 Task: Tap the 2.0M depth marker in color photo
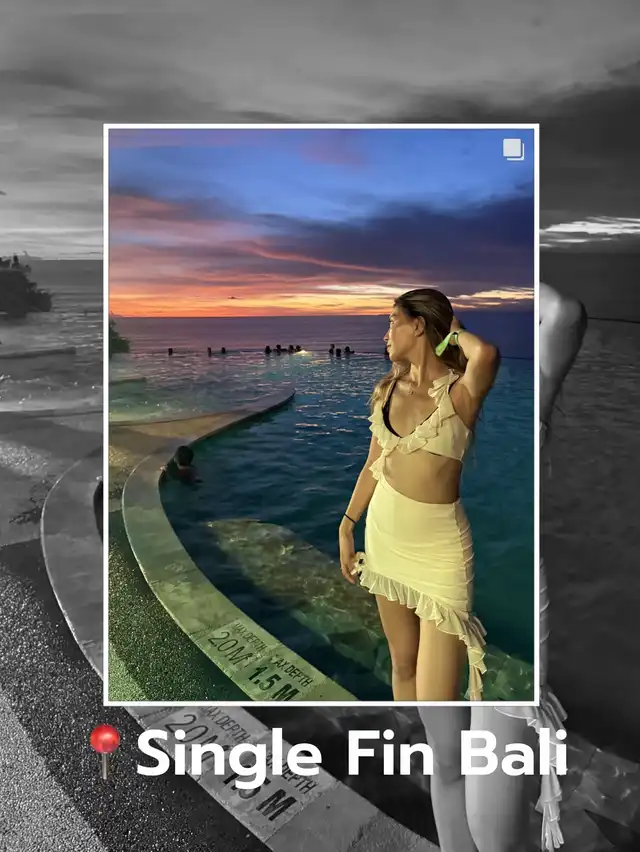point(231,647)
